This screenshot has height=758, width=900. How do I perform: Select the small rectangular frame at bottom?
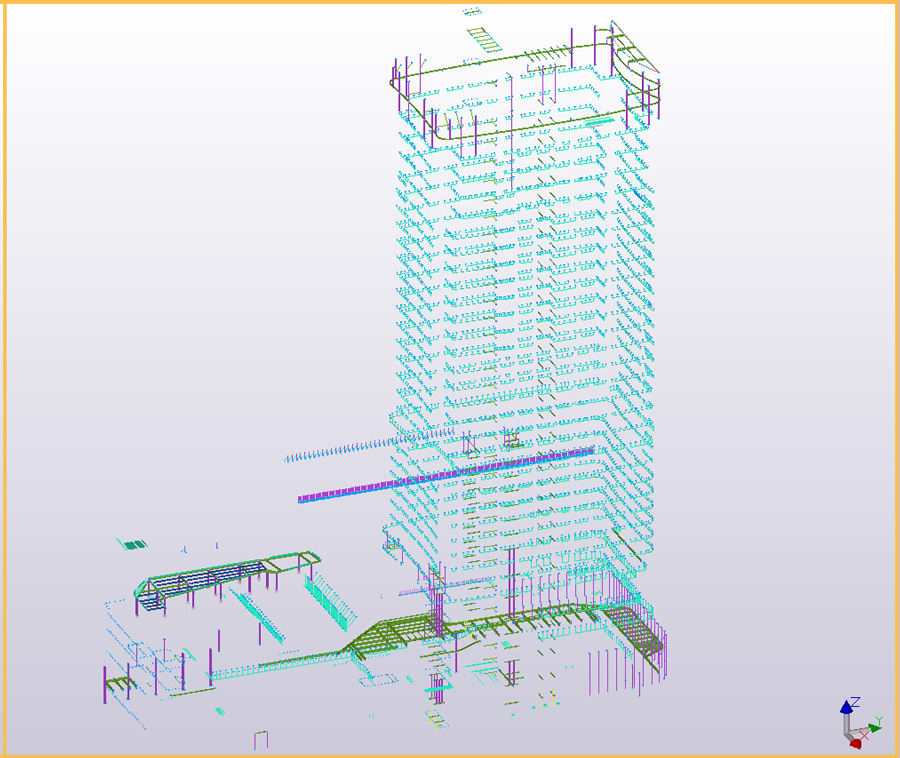[261, 740]
